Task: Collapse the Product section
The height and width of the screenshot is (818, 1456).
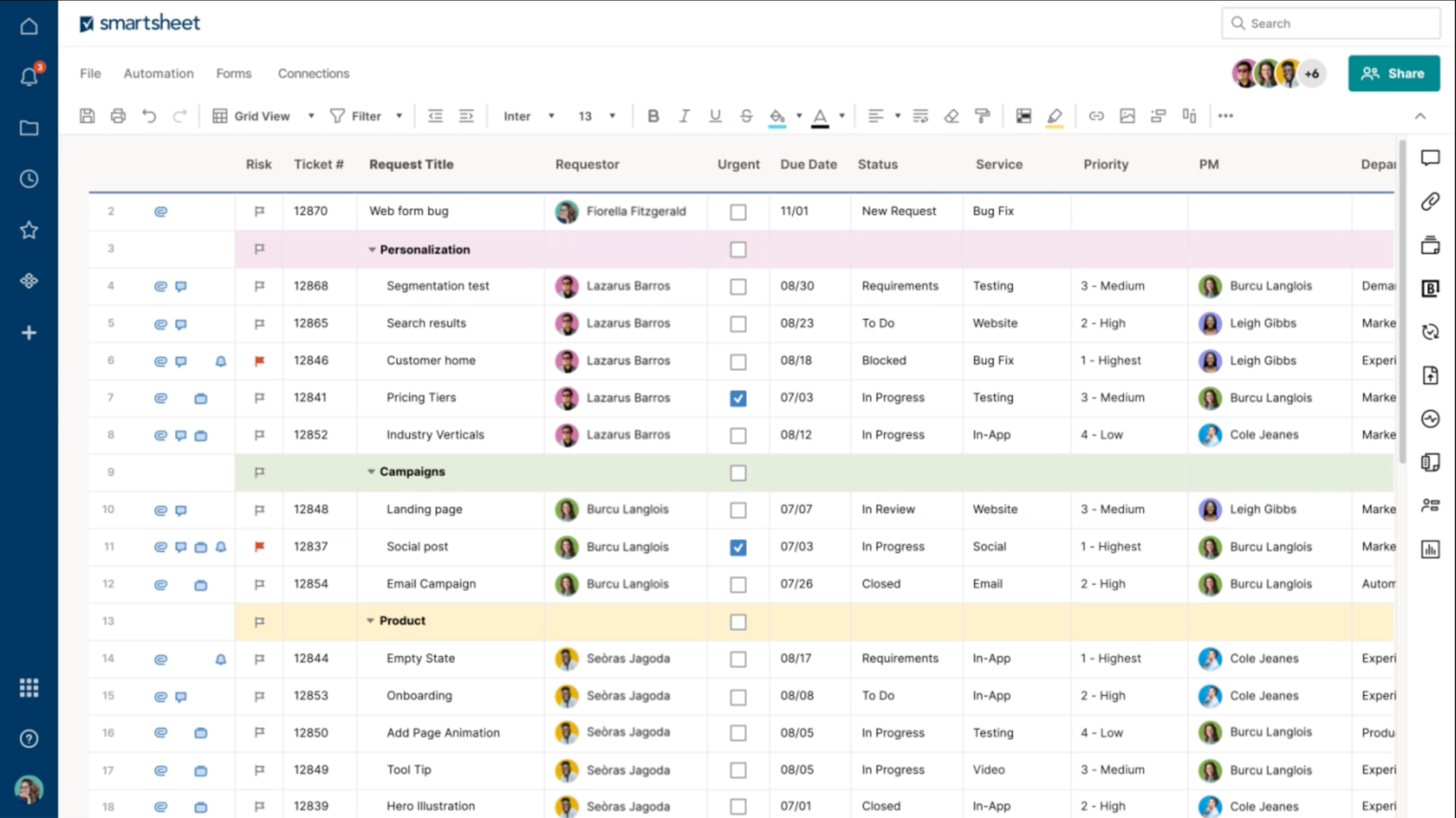Action: (370, 620)
